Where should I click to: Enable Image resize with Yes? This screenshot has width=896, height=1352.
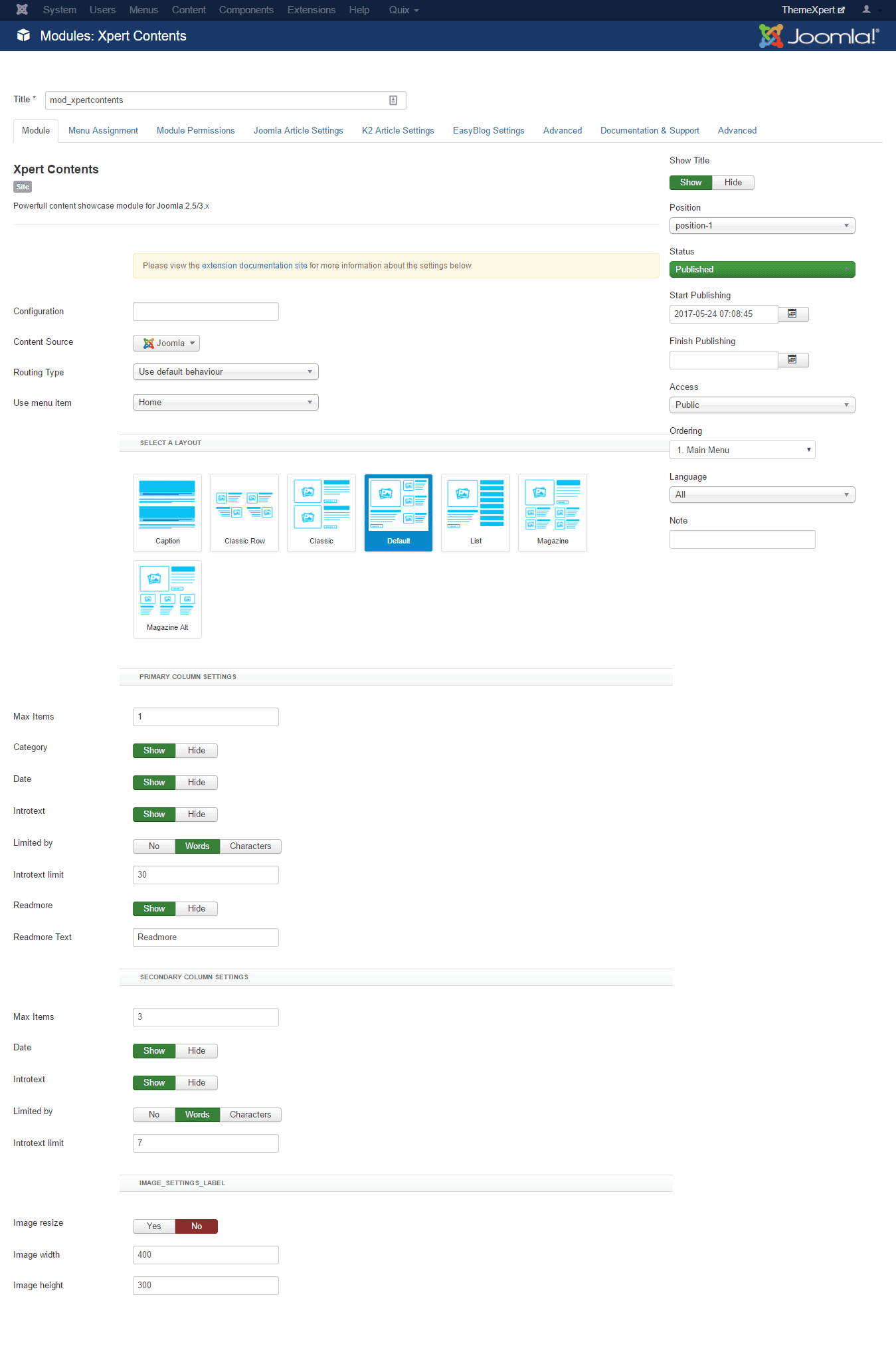pyautogui.click(x=154, y=1226)
